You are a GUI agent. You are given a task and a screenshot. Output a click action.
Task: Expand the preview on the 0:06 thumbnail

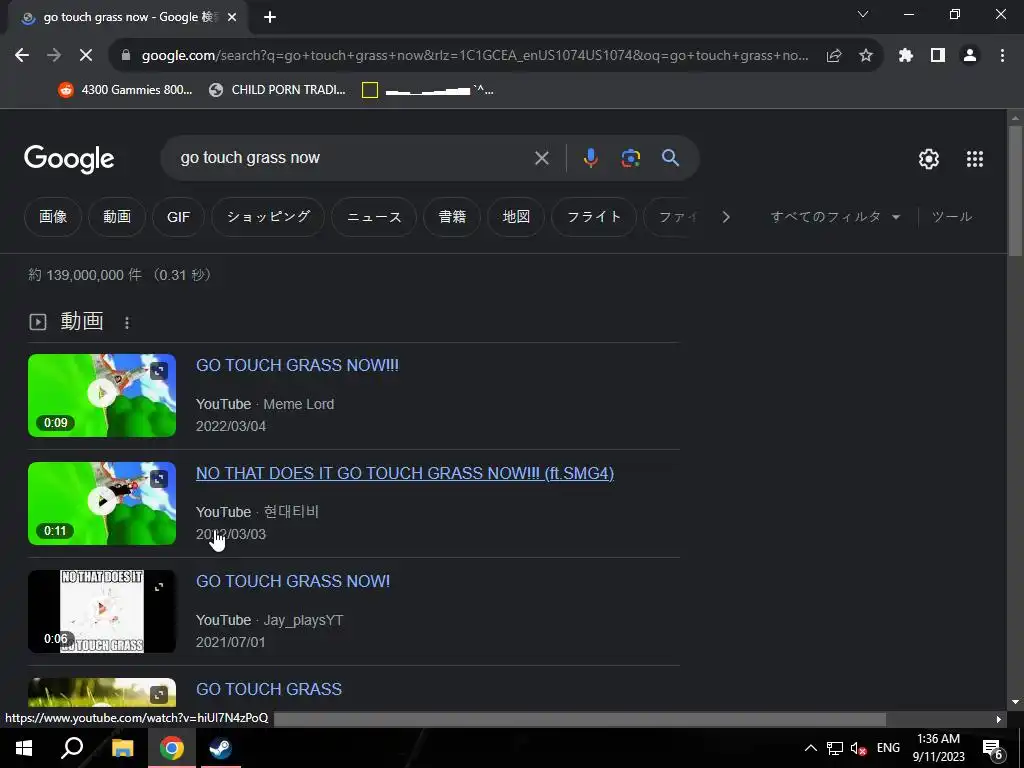(159, 587)
